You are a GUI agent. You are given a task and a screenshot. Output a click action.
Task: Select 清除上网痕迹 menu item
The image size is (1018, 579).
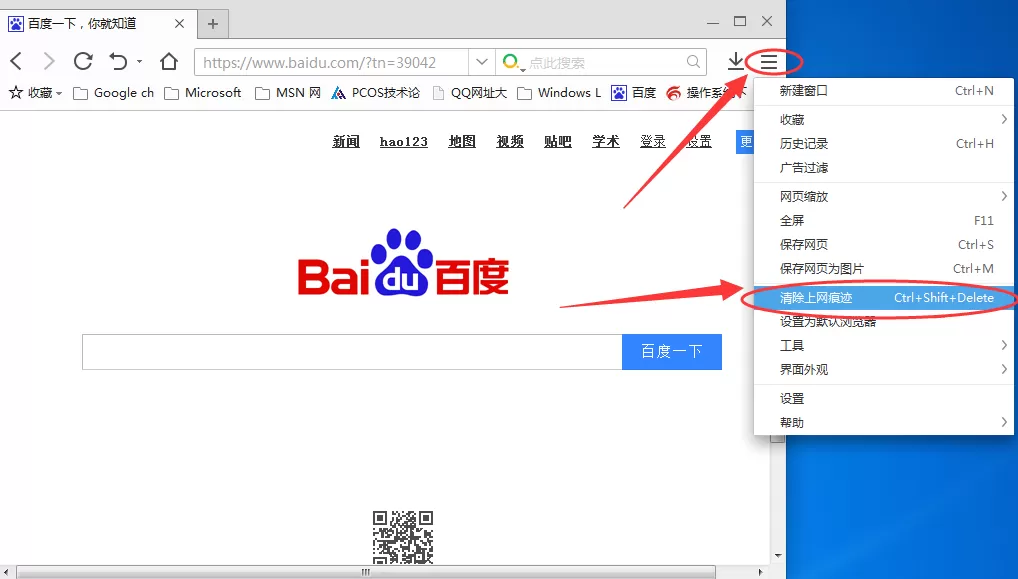[884, 297]
